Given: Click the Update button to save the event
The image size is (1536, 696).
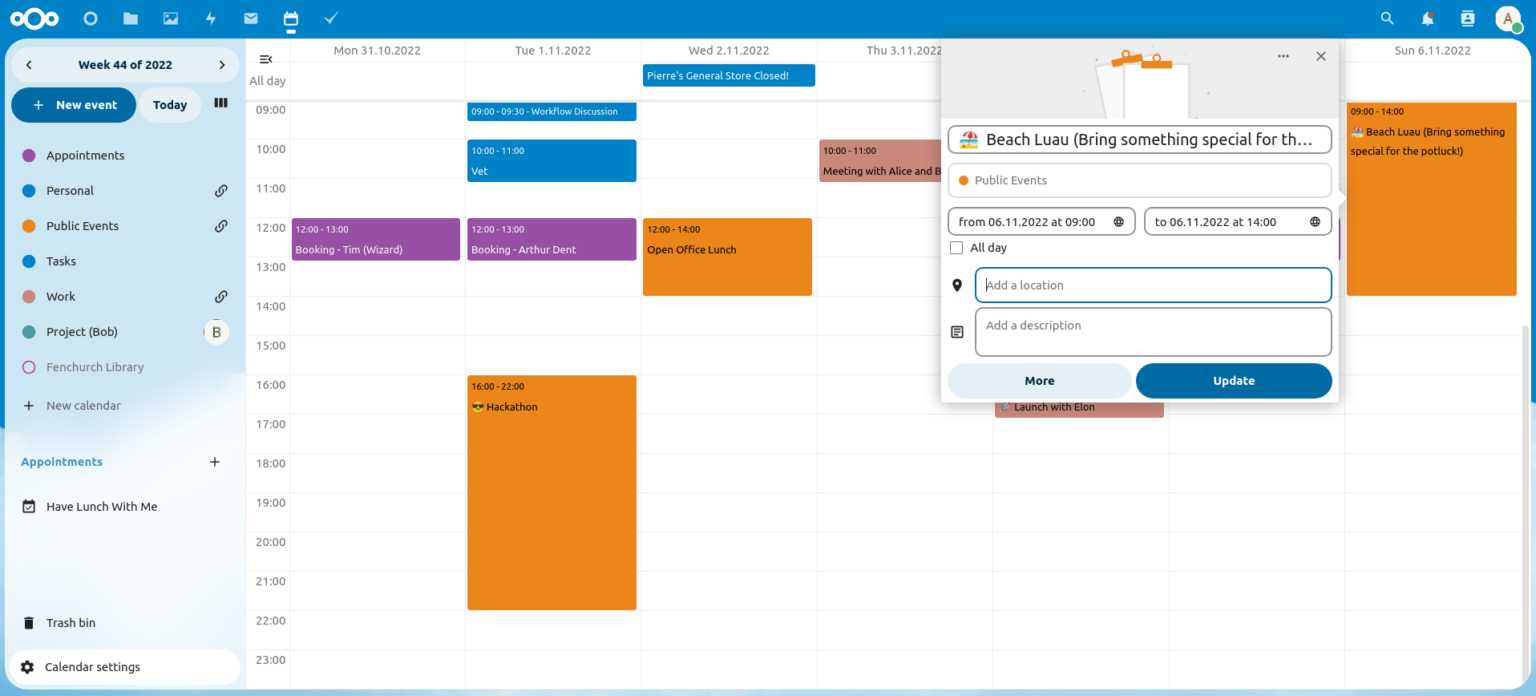Looking at the screenshot, I should tap(1233, 381).
